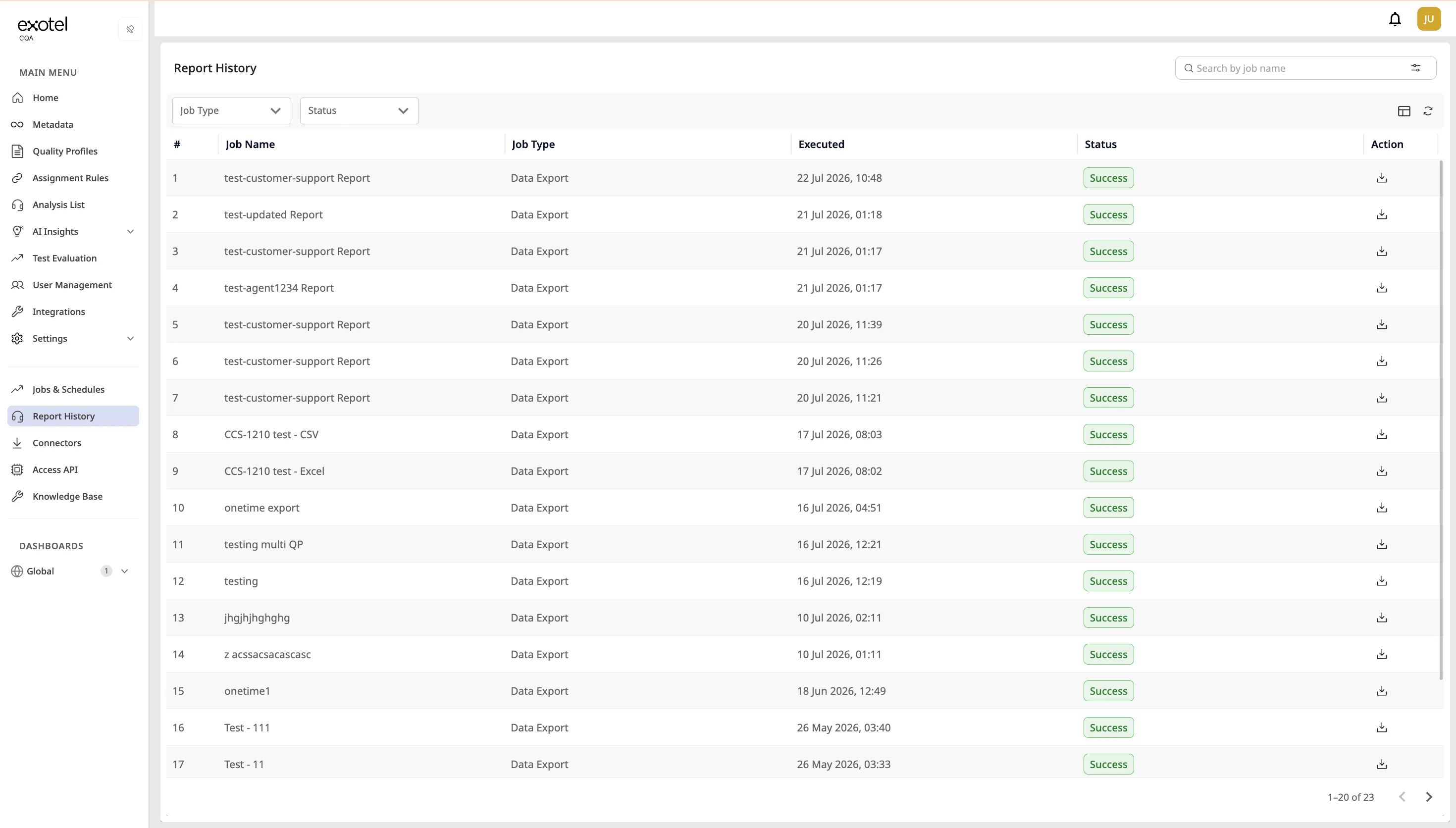Open the Metadata page
The height and width of the screenshot is (828, 1456).
coord(73,124)
